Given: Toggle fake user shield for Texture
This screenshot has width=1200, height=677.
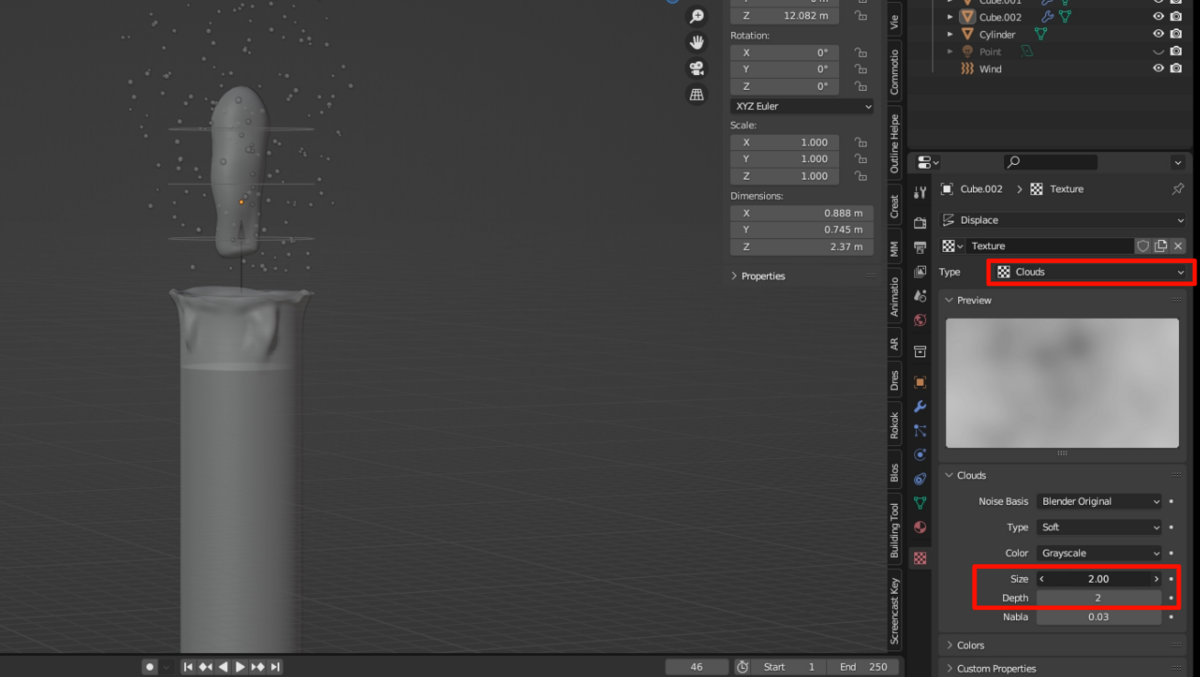Looking at the screenshot, I should pos(1143,246).
